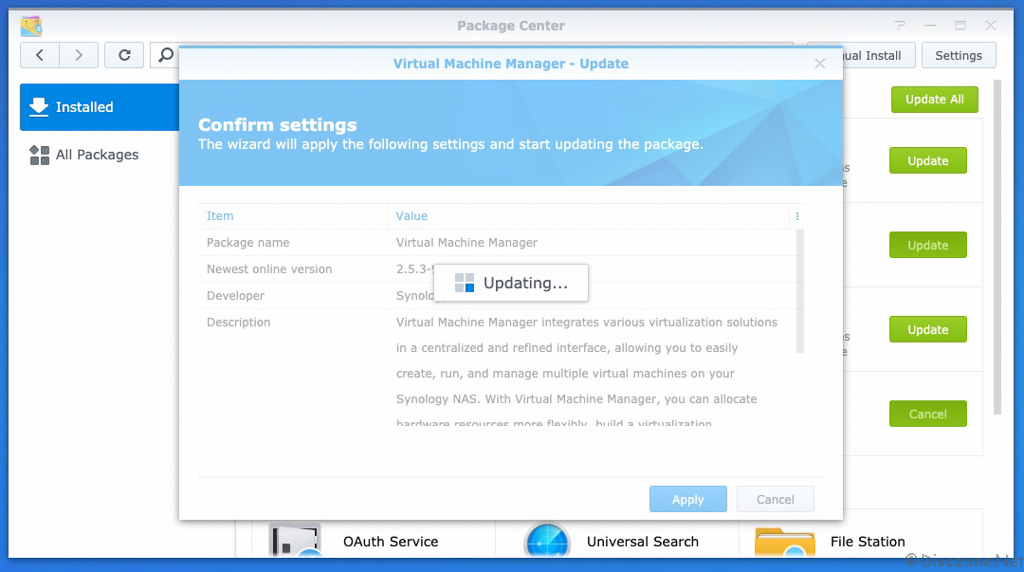The width and height of the screenshot is (1024, 572).
Task: Click the Universal Search package name
Action: 643,541
